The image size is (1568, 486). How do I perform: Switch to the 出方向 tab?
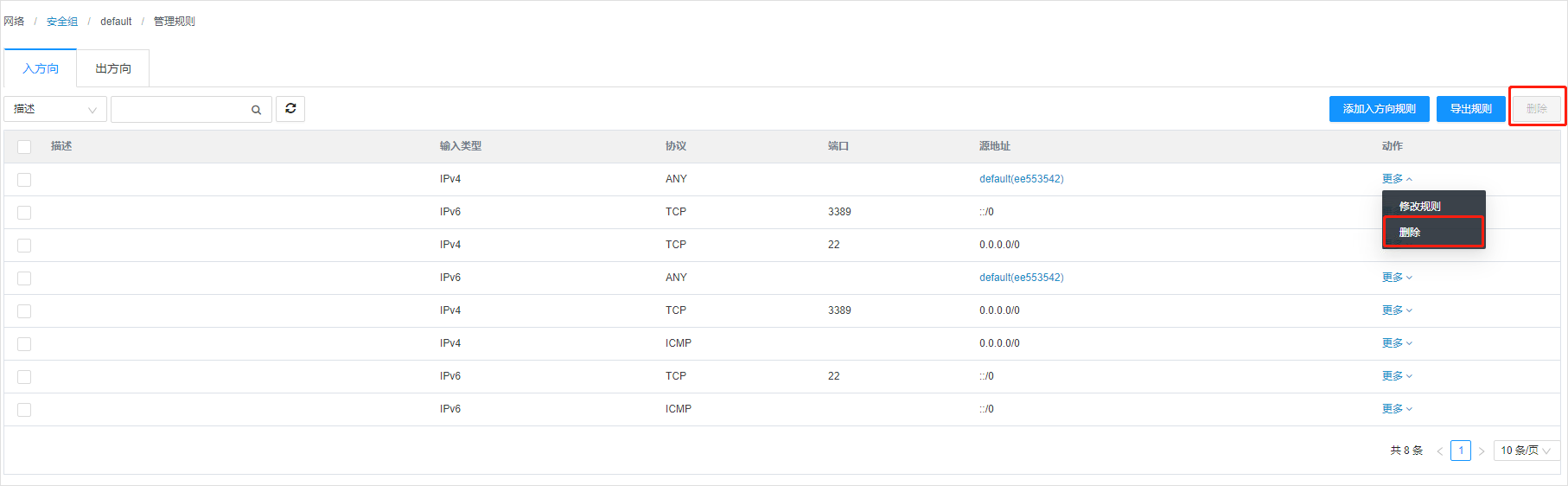113,68
